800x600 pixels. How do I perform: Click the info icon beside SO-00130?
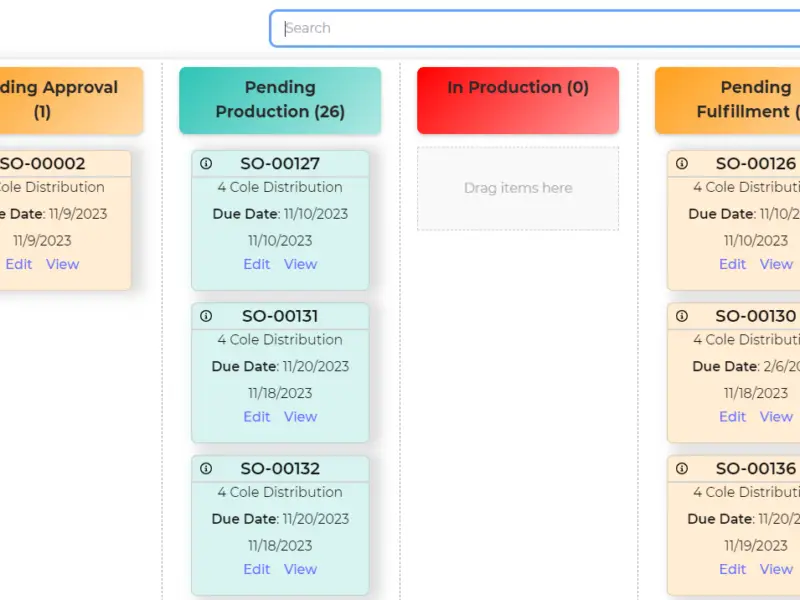coord(682,316)
